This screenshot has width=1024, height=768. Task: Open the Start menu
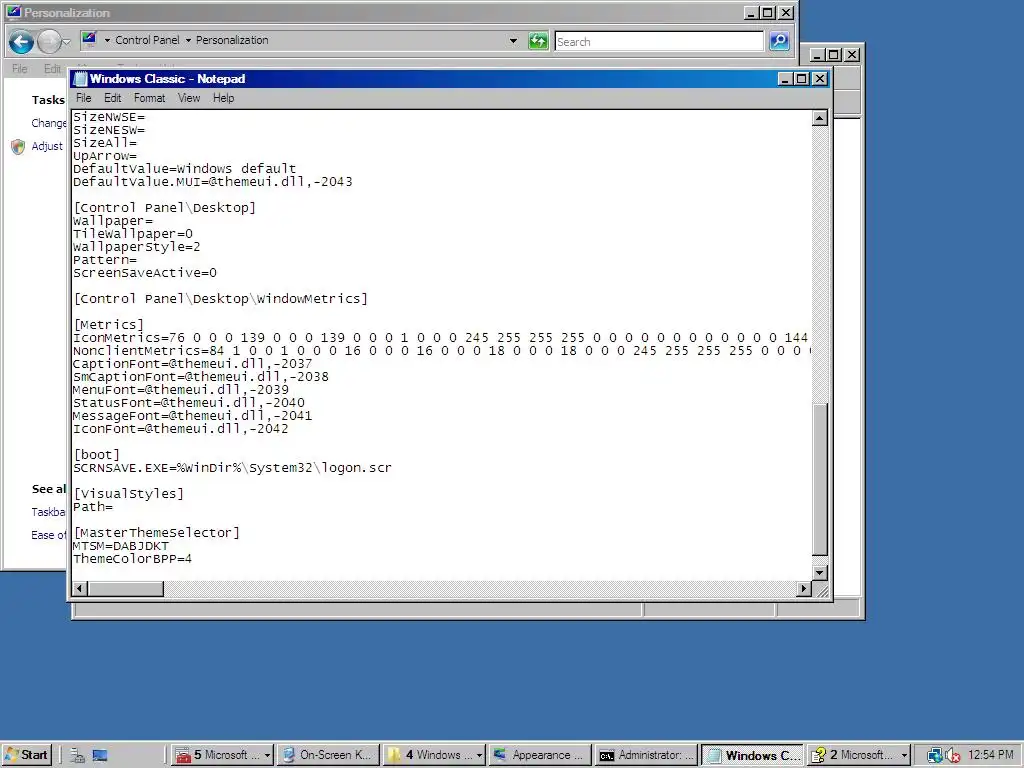click(26, 755)
